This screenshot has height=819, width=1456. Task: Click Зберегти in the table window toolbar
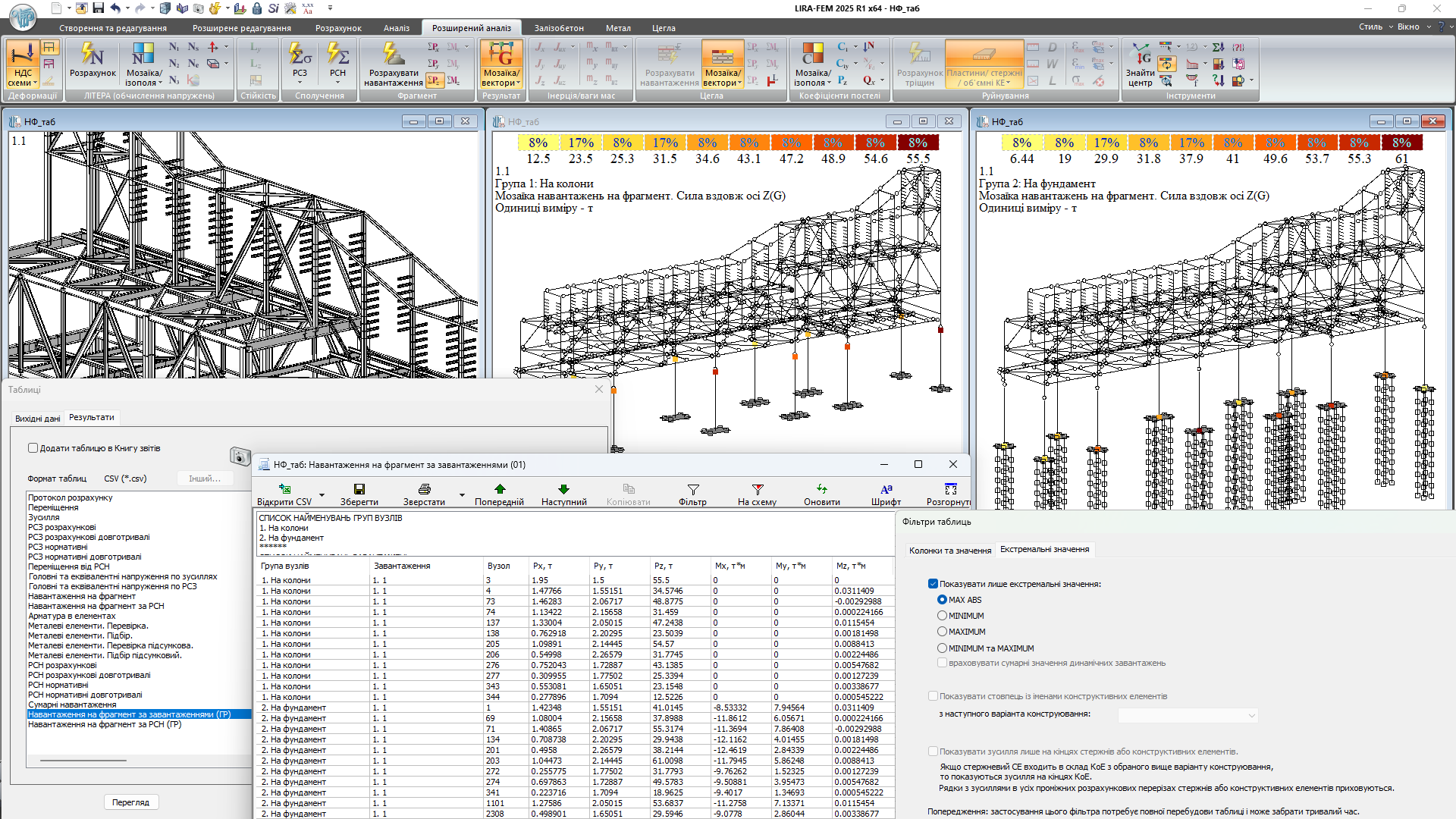tap(359, 494)
